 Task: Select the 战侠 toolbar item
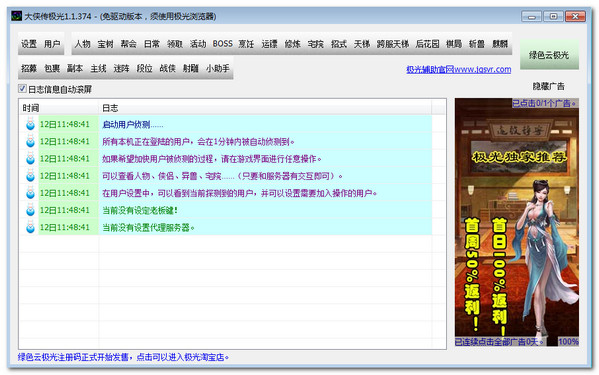click(x=167, y=69)
